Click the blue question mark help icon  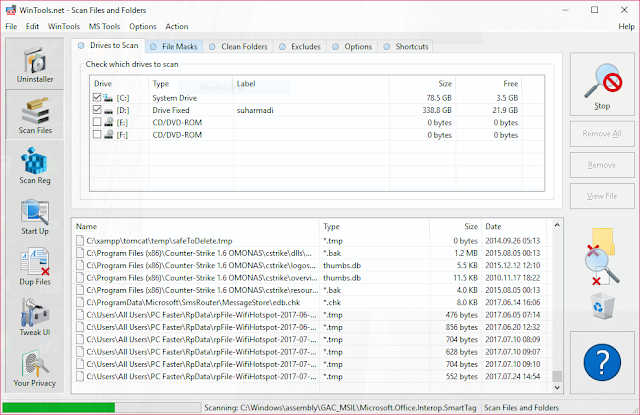click(602, 362)
